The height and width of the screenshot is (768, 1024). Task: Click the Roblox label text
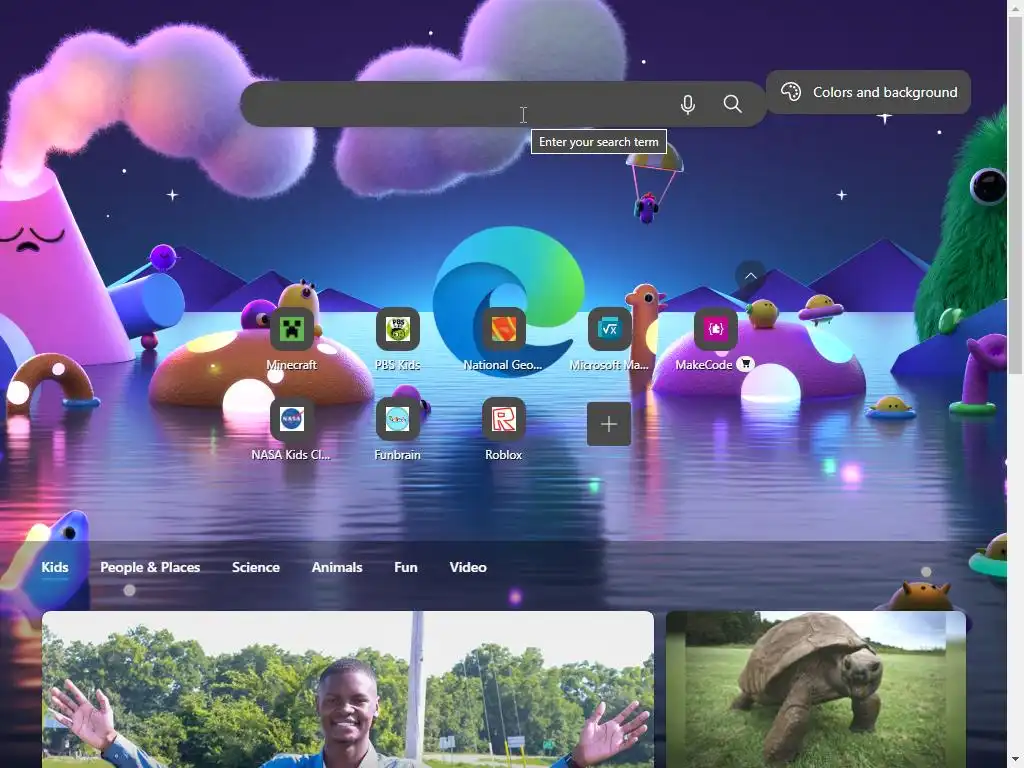pos(503,455)
